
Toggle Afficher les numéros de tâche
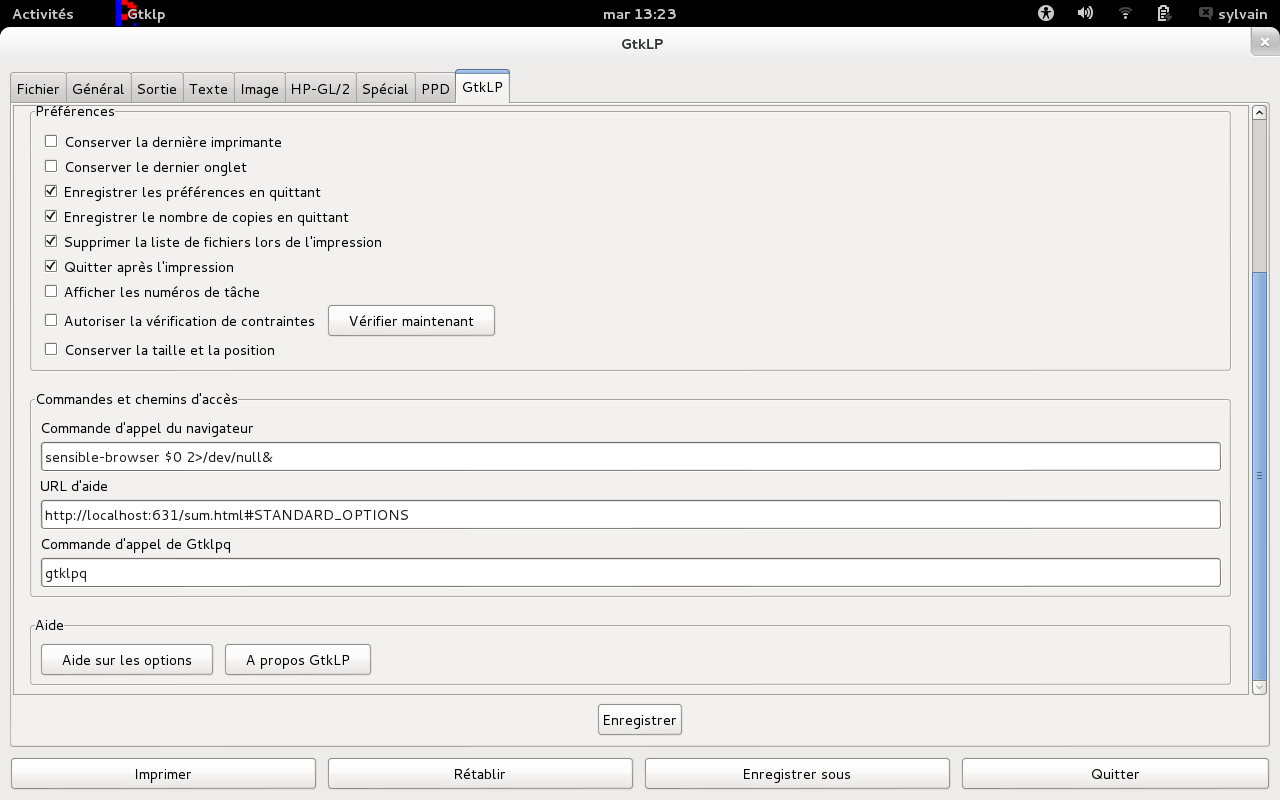tap(51, 292)
